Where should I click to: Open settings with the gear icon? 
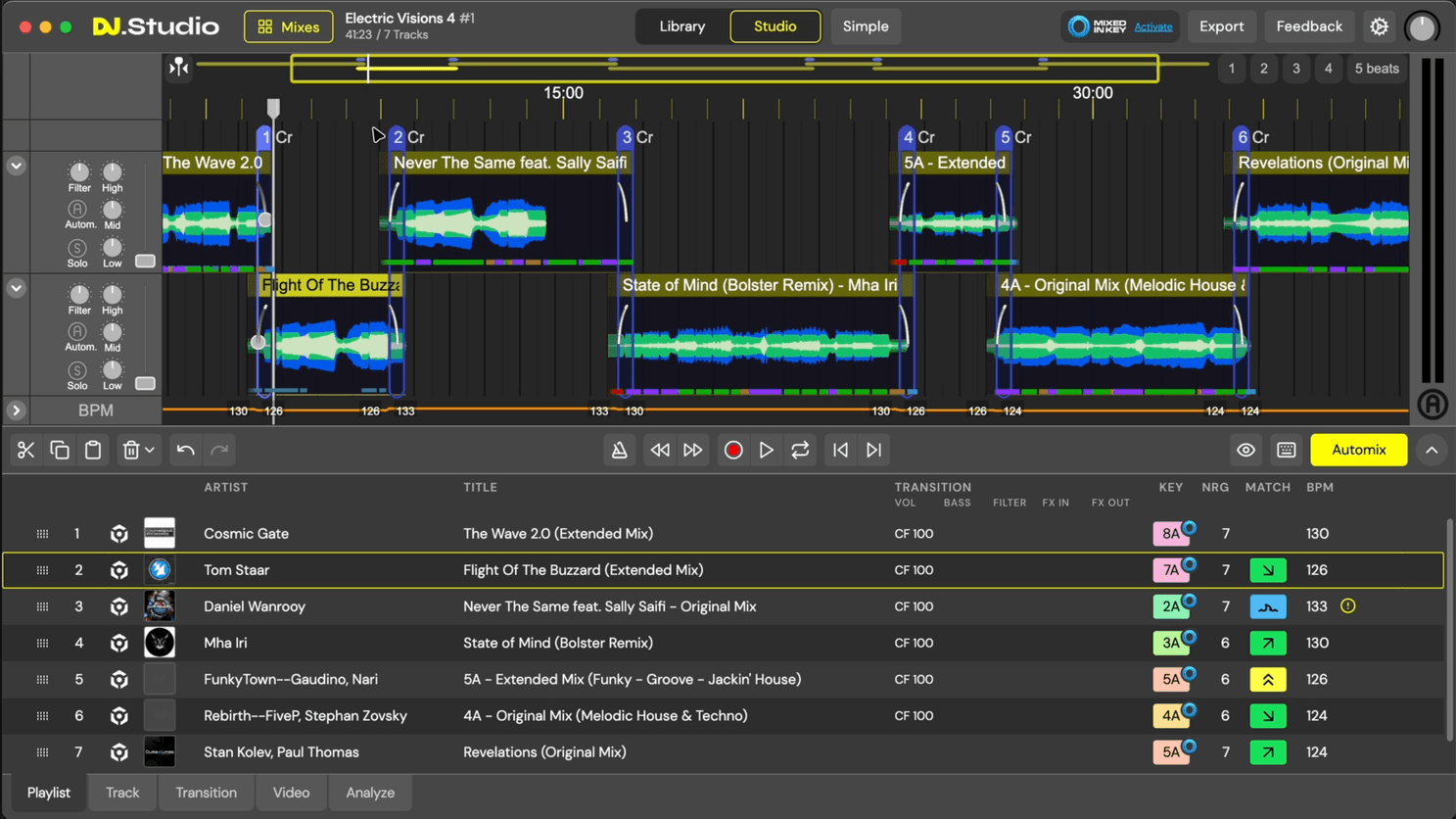point(1379,26)
